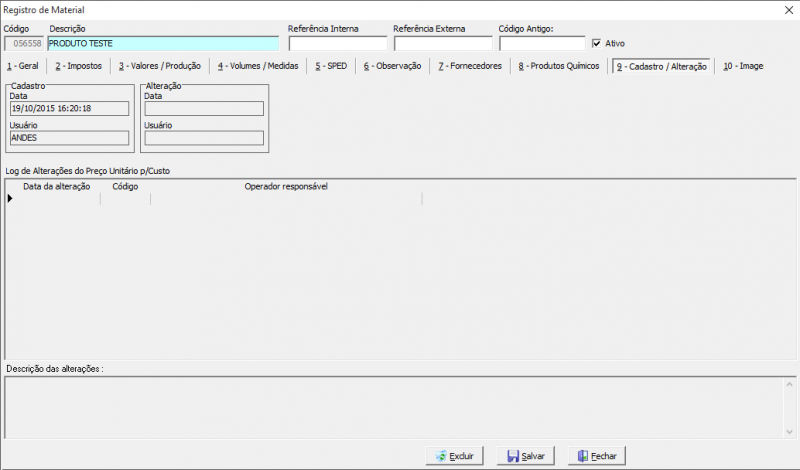The width and height of the screenshot is (800, 470).
Task: Click the Alteração Data field
Action: tap(204, 108)
